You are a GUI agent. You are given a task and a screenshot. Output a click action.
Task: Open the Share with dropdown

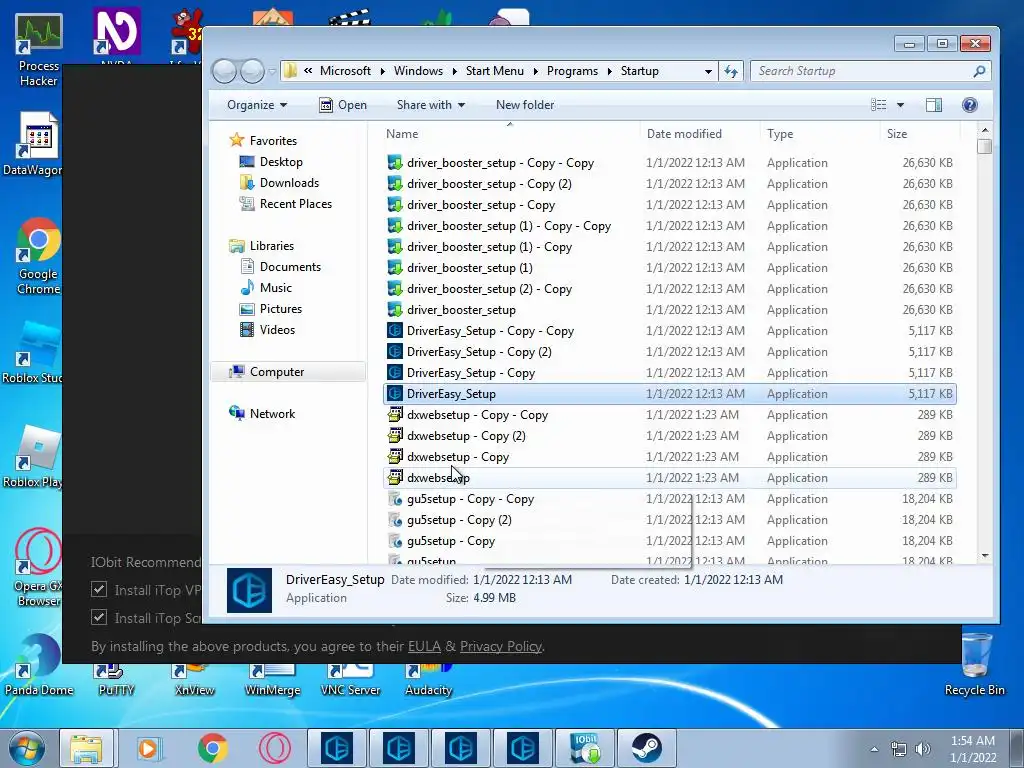[x=430, y=105]
